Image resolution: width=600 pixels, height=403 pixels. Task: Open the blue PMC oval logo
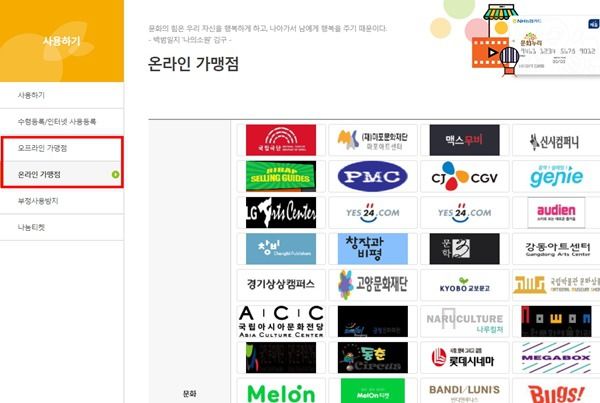373,176
